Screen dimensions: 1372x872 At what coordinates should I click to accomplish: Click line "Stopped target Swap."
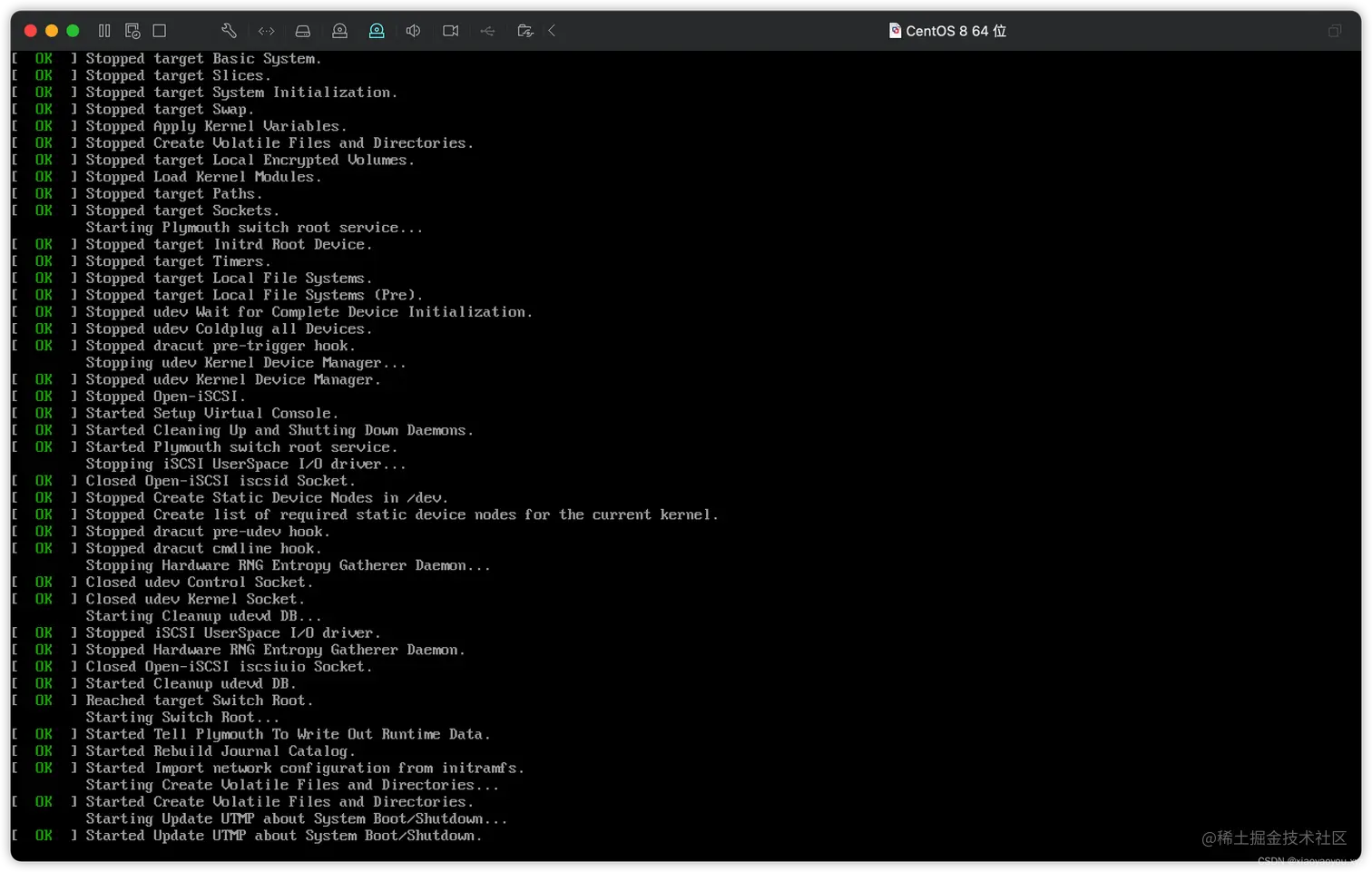click(x=170, y=109)
